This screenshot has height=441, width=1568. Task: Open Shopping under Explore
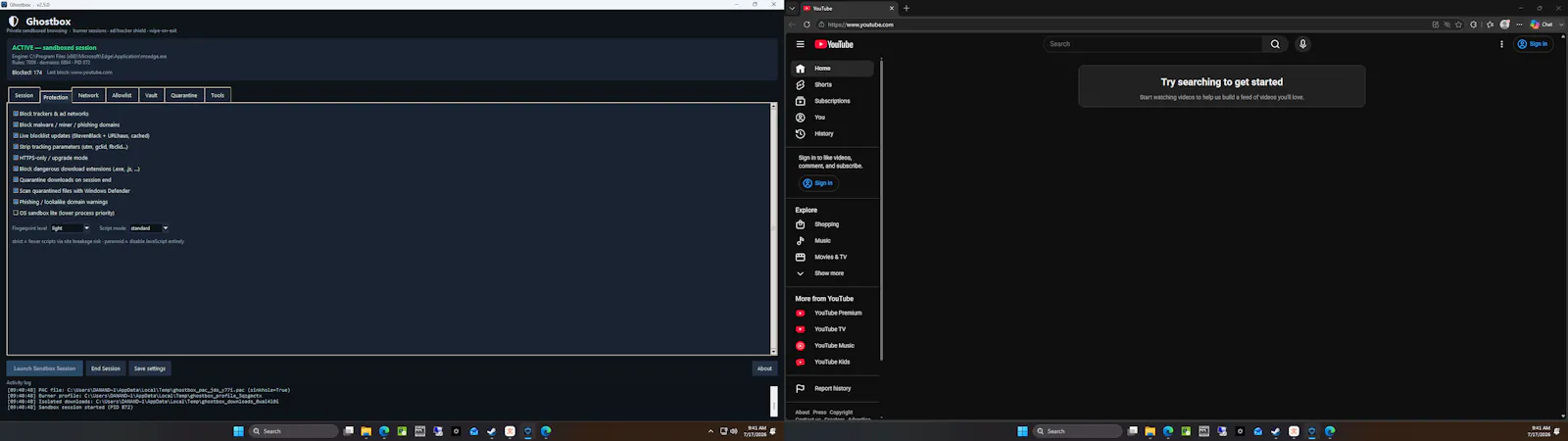pos(832,224)
